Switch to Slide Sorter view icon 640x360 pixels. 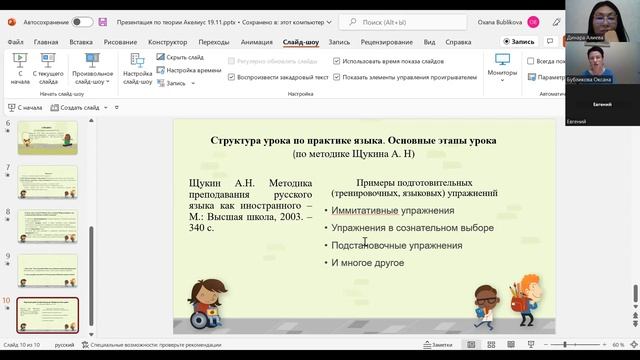(x=491, y=345)
